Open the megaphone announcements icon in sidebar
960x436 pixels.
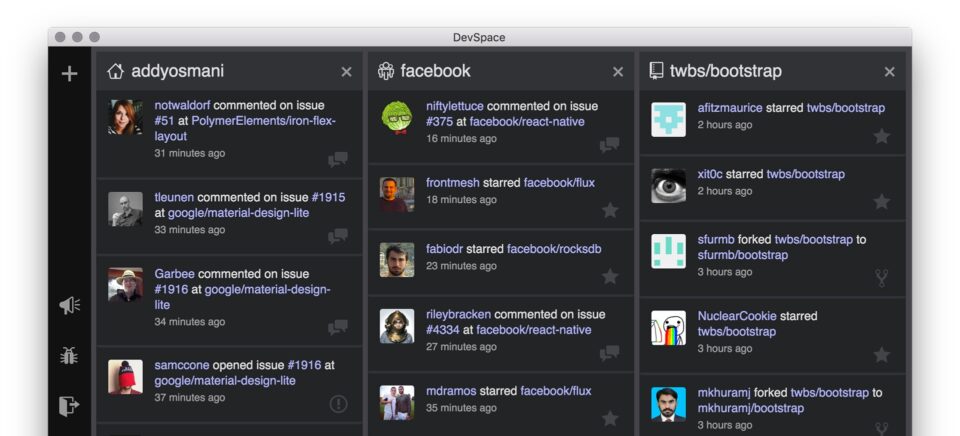(x=69, y=305)
